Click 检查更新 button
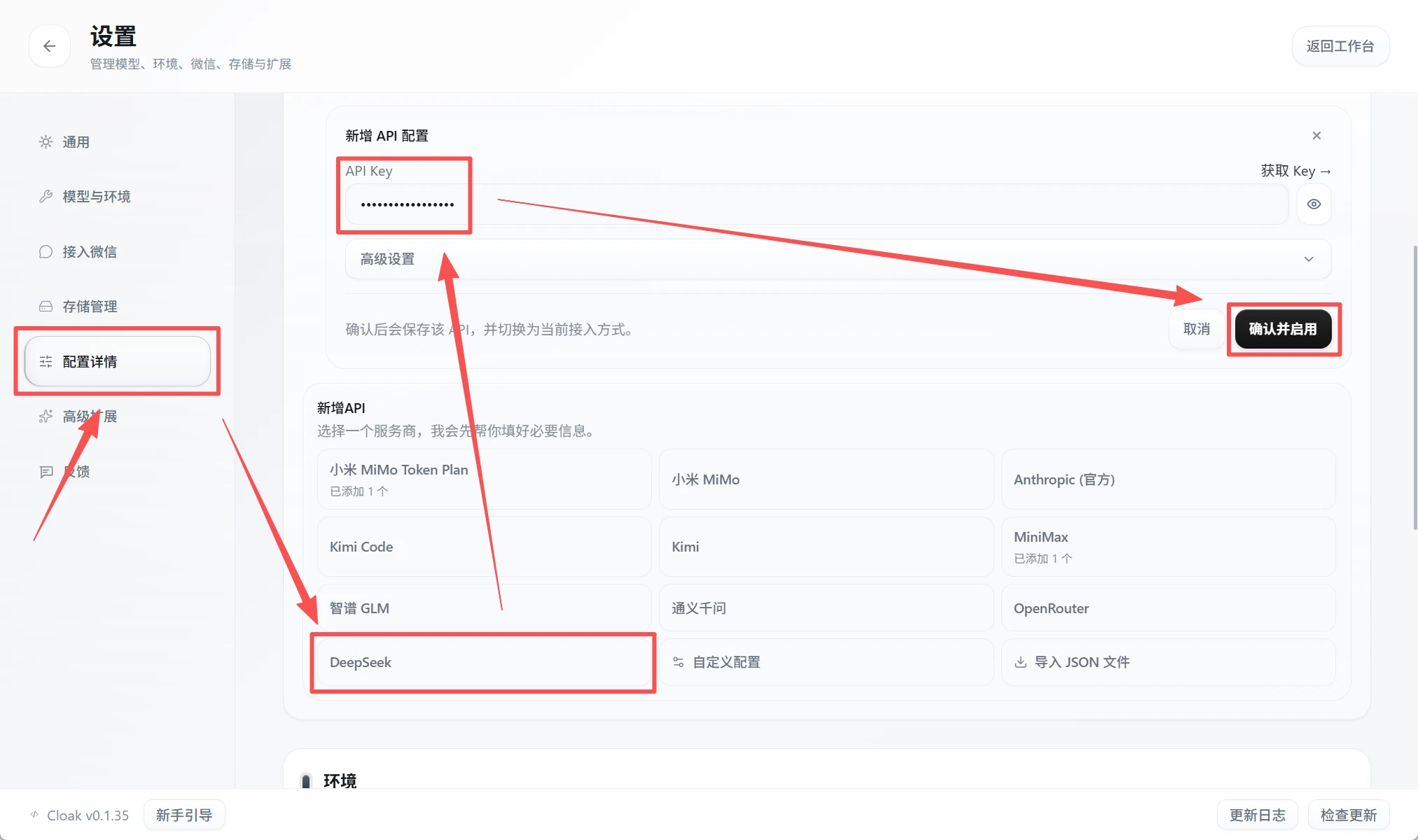Screen dimensions: 1418x840 point(1349,815)
